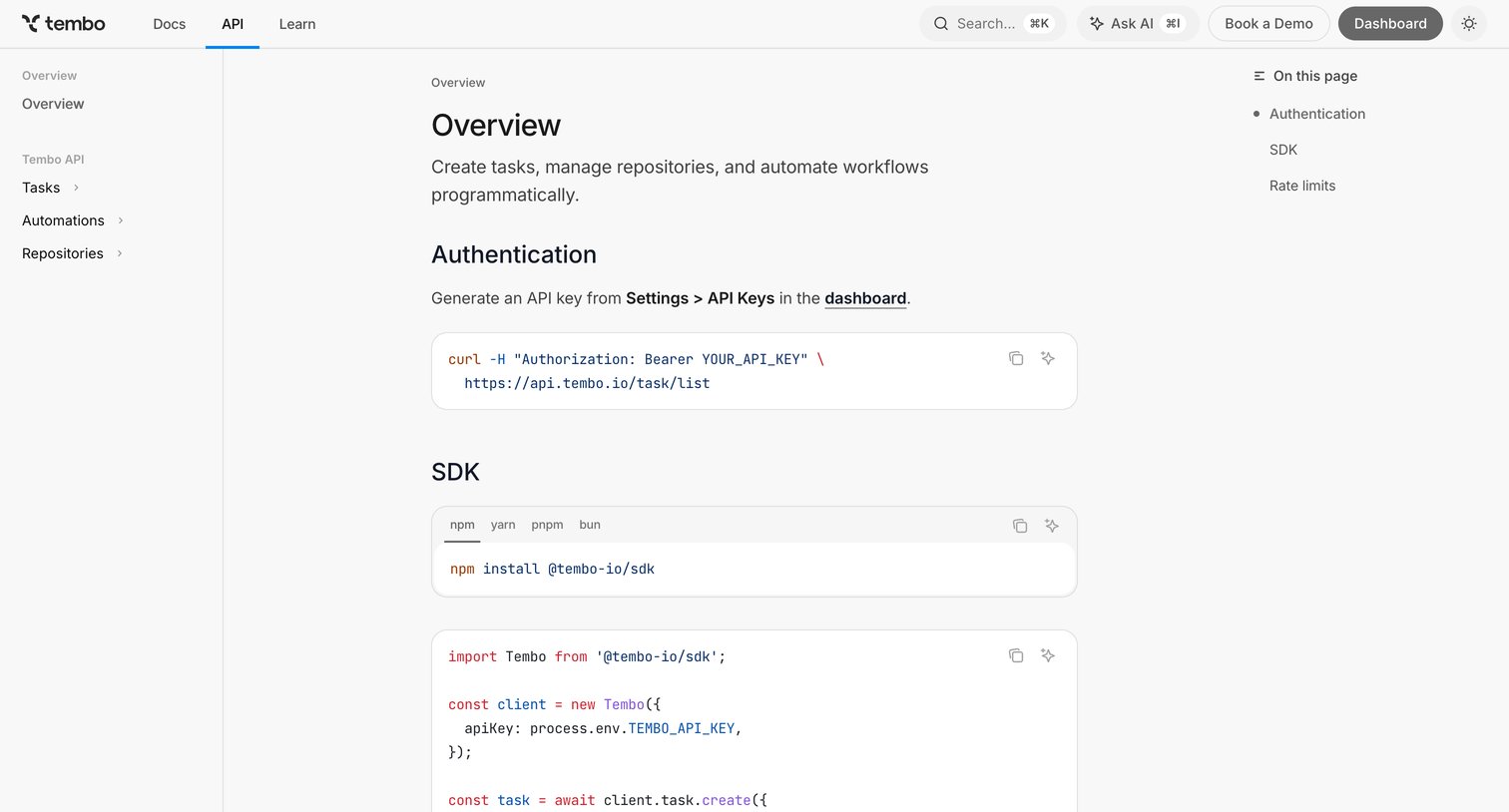The width and height of the screenshot is (1509, 812).
Task: Open the Dashboard button
Action: coord(1390,24)
